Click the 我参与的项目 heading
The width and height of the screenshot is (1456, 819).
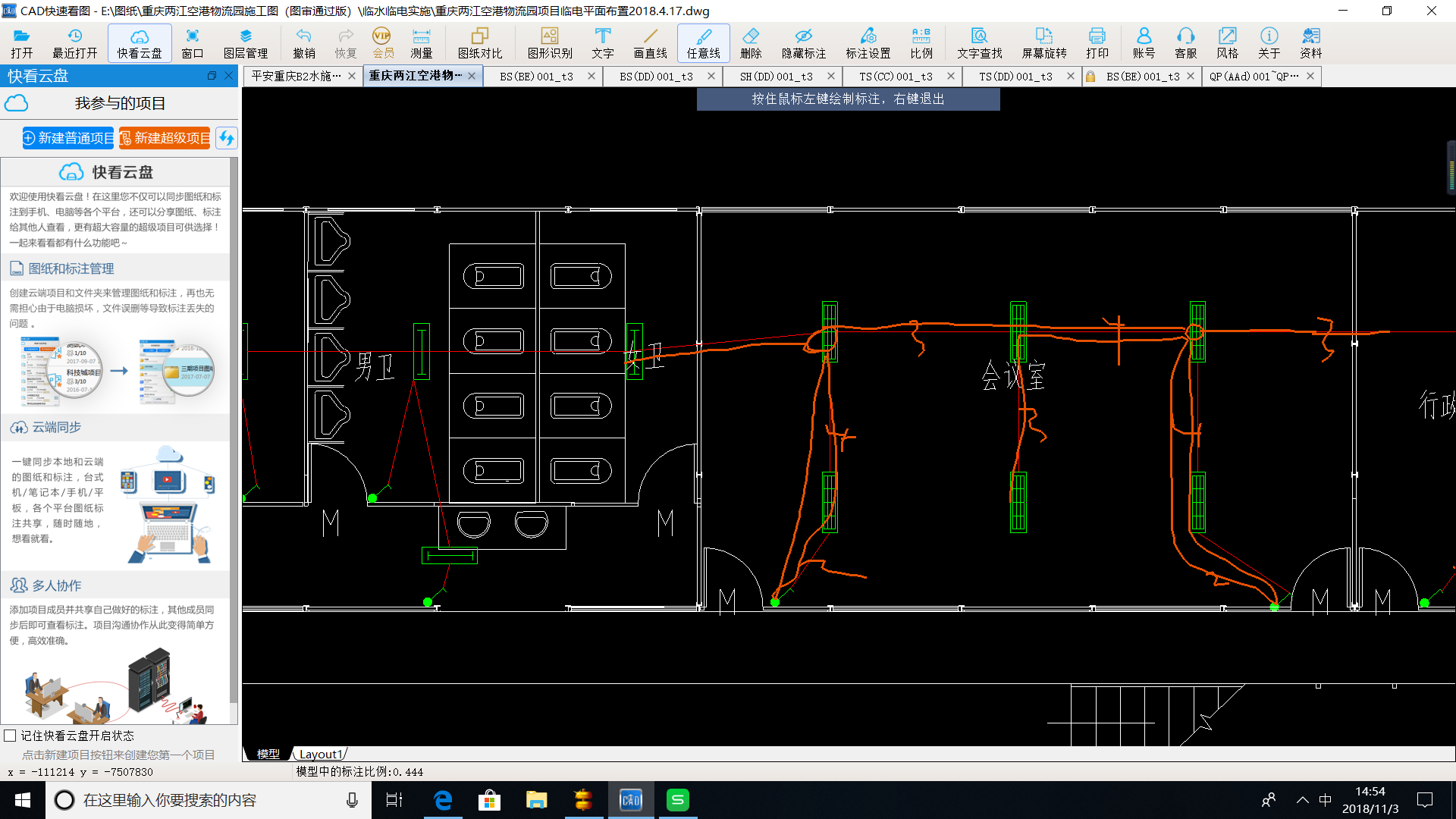point(120,103)
